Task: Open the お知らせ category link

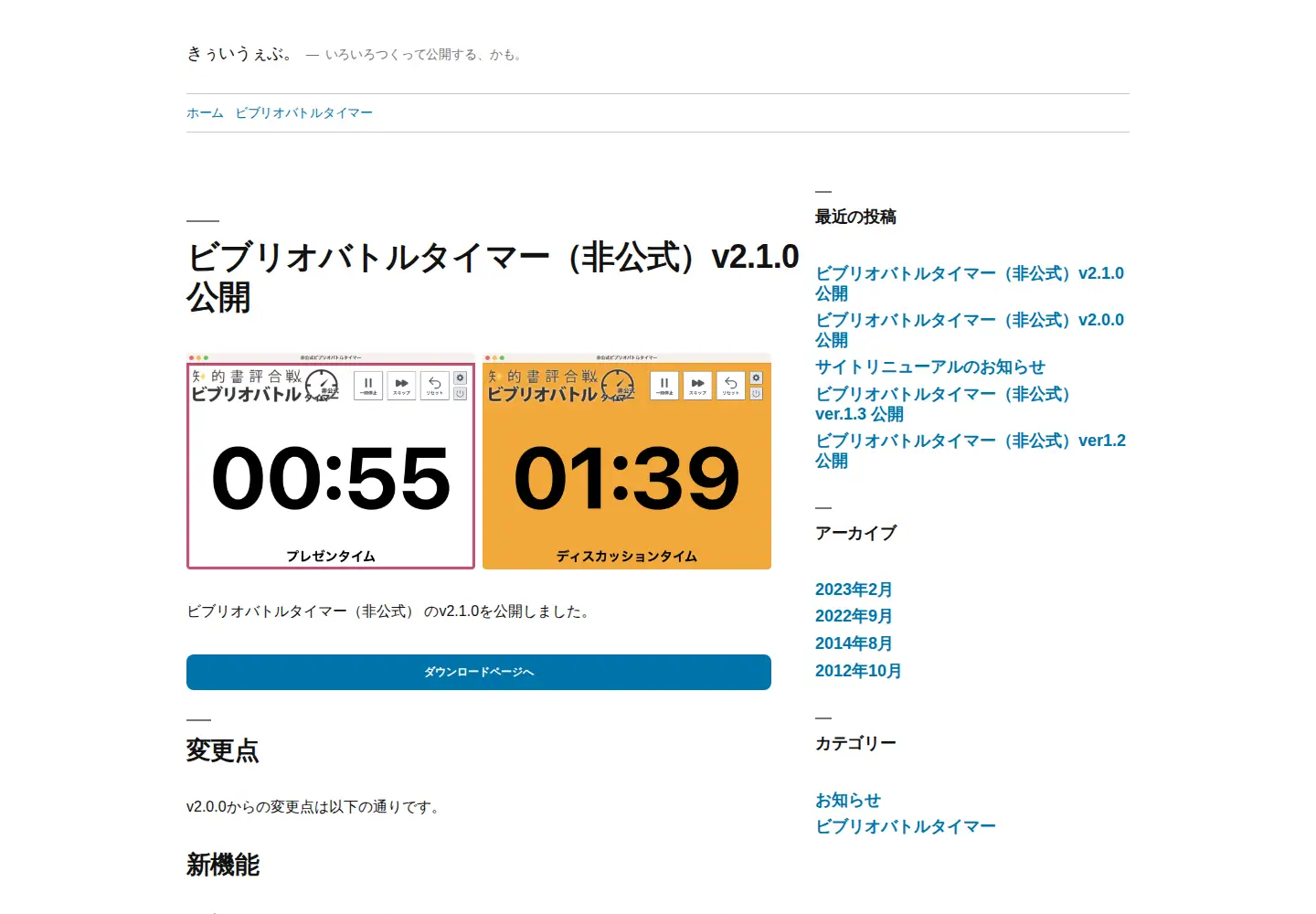Action: pos(848,801)
